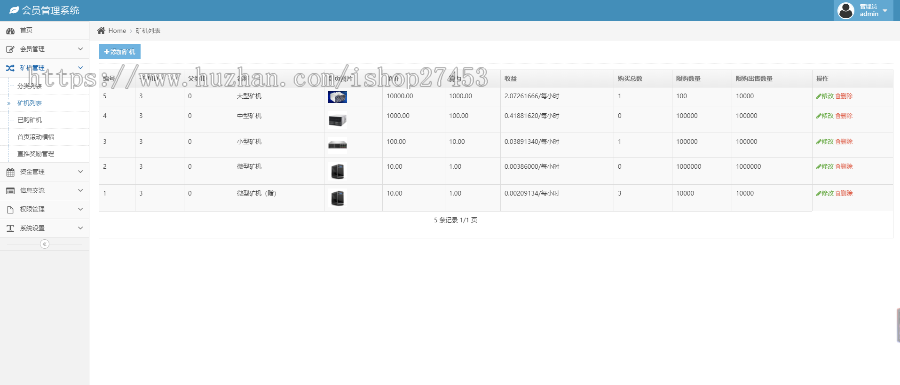Click the file icon in sidebar
The image size is (900, 385).
point(10,209)
